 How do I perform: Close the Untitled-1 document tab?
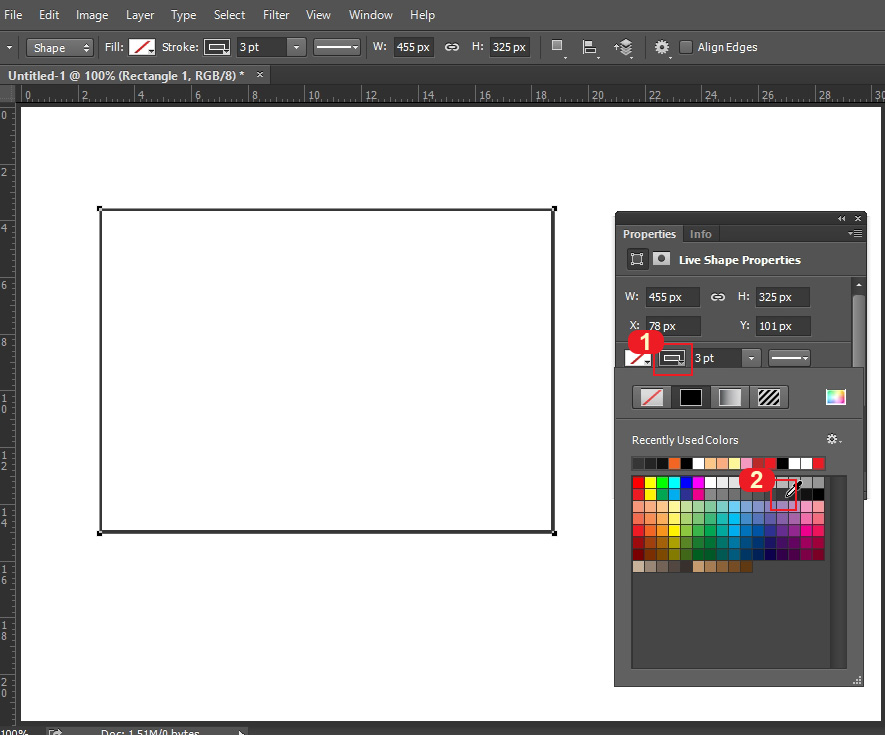[x=260, y=75]
